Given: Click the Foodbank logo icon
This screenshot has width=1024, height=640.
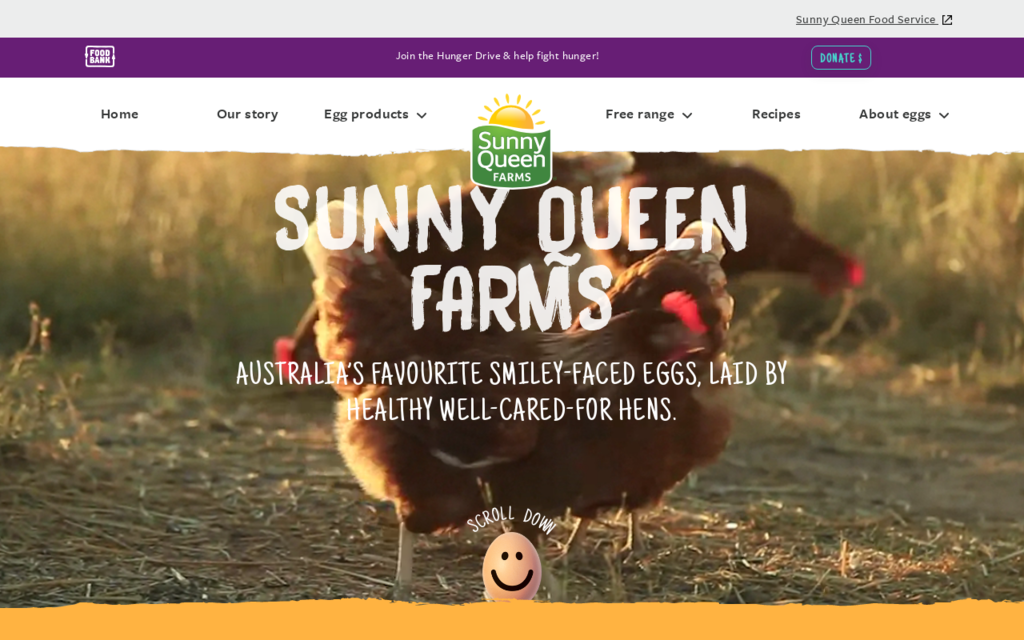Looking at the screenshot, I should point(100,56).
